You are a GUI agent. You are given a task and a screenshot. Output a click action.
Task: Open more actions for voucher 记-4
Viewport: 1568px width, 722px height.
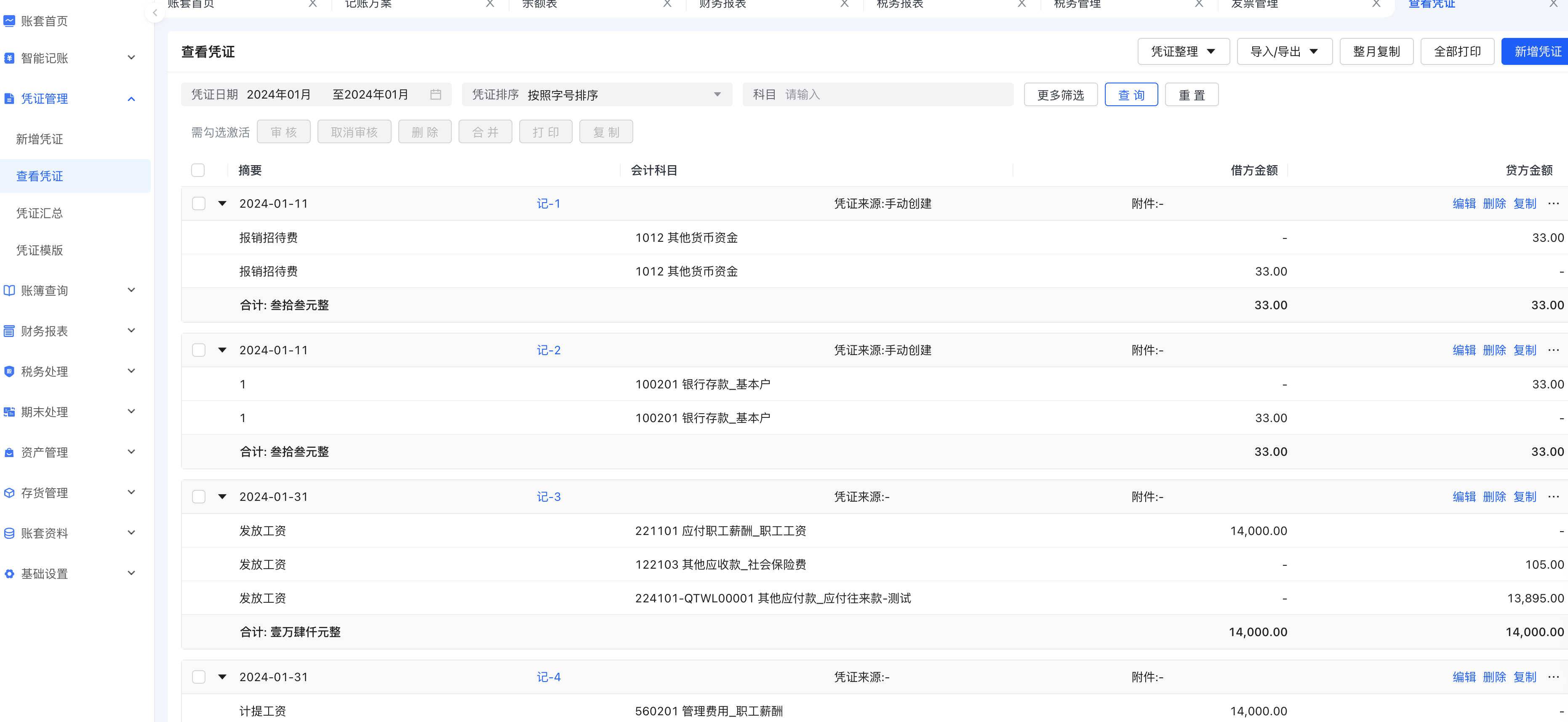[1553, 677]
